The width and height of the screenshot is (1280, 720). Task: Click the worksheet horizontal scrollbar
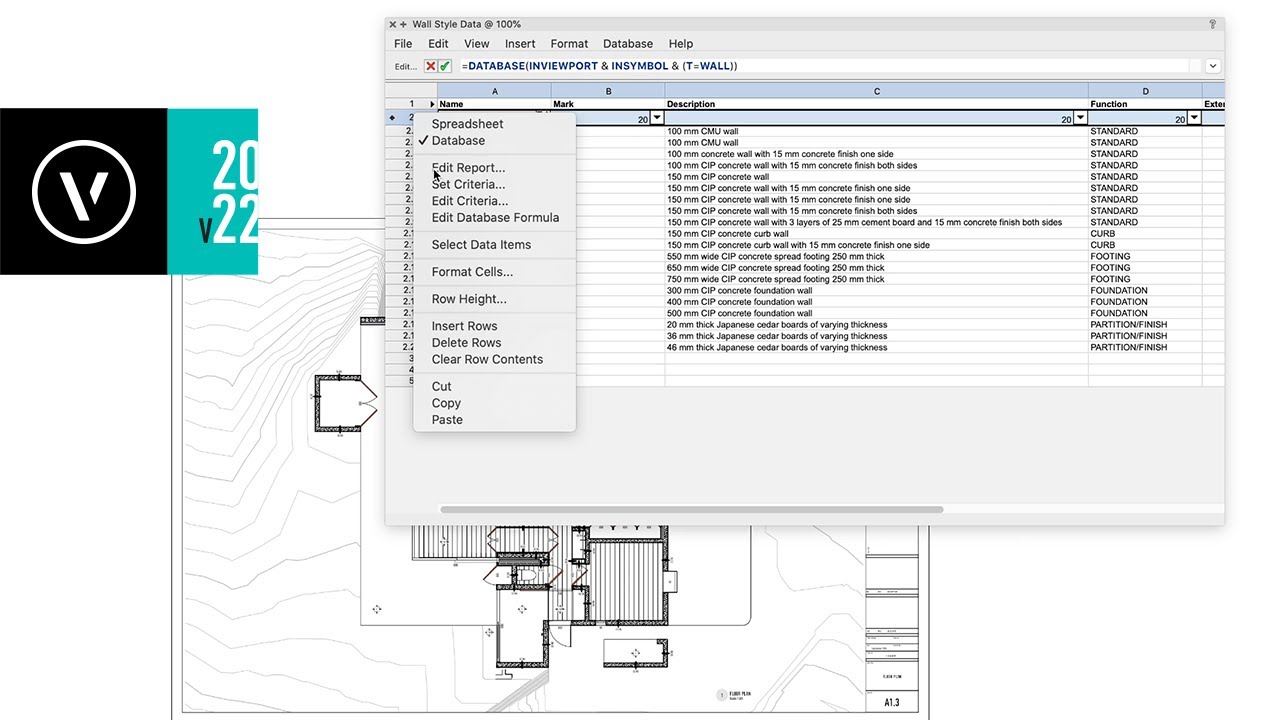coord(691,510)
